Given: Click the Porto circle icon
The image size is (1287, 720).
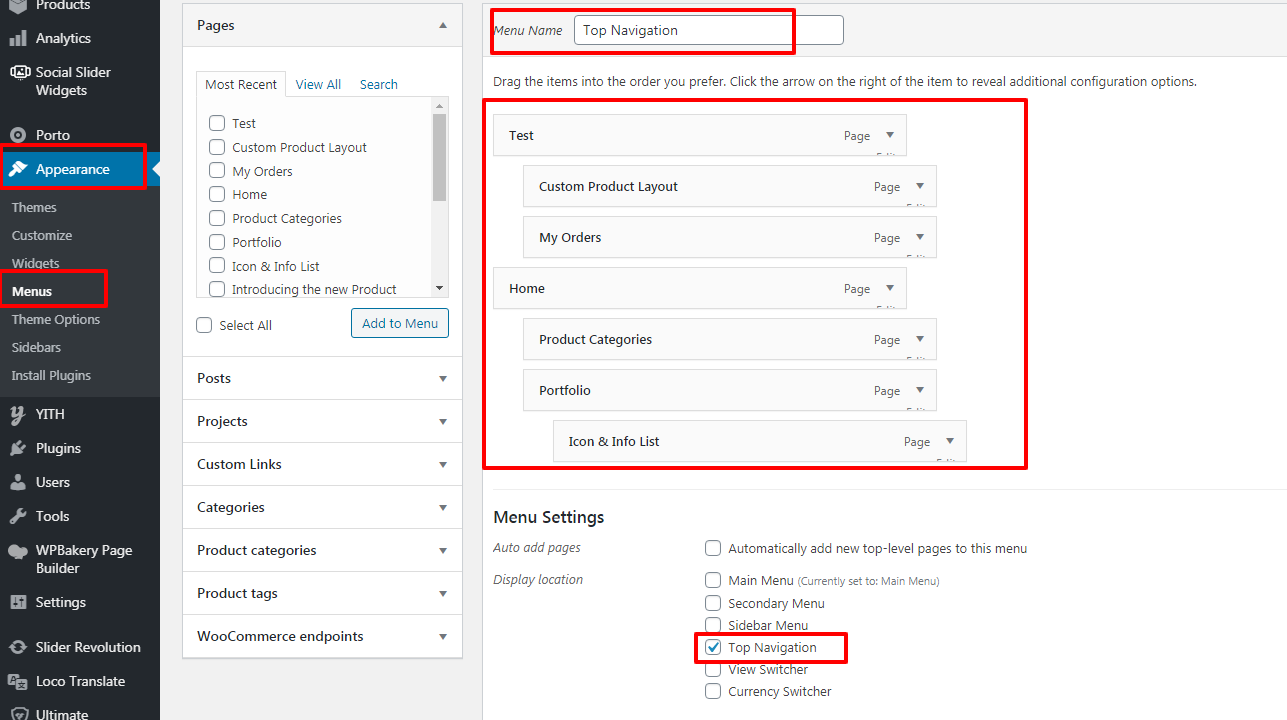Looking at the screenshot, I should pyautogui.click(x=18, y=135).
